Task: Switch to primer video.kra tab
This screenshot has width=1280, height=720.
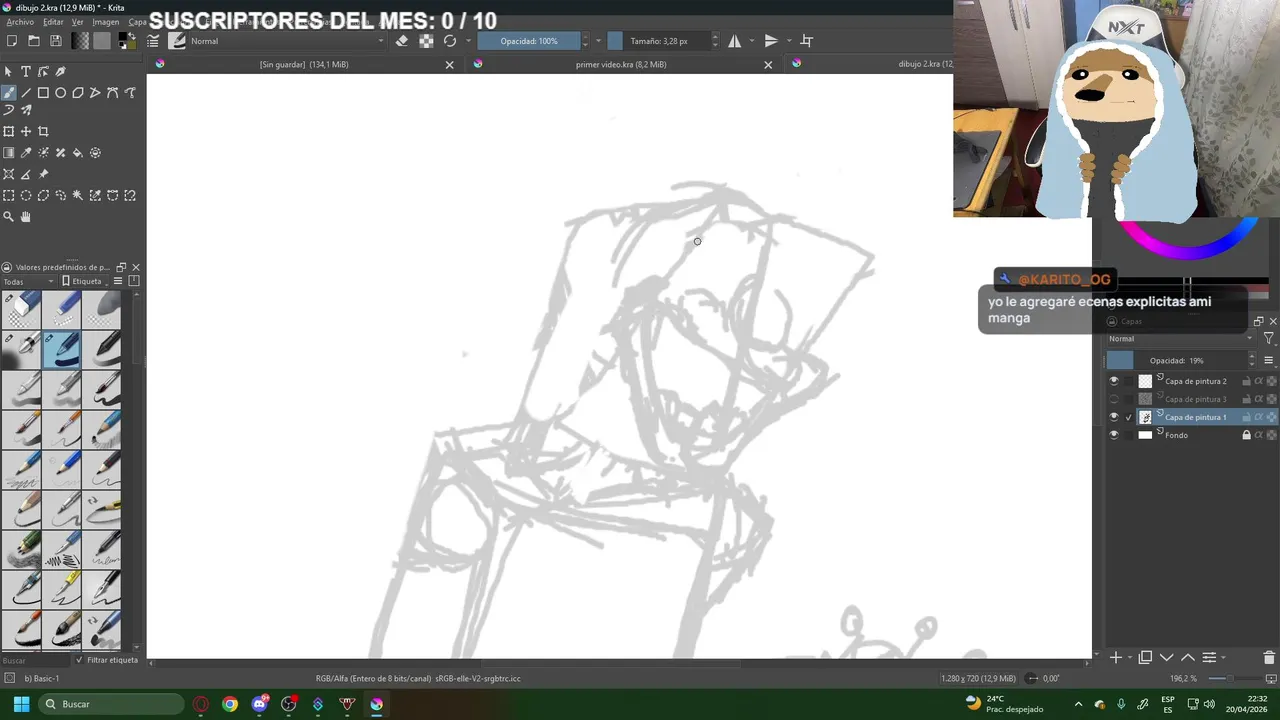Action: coord(621,64)
